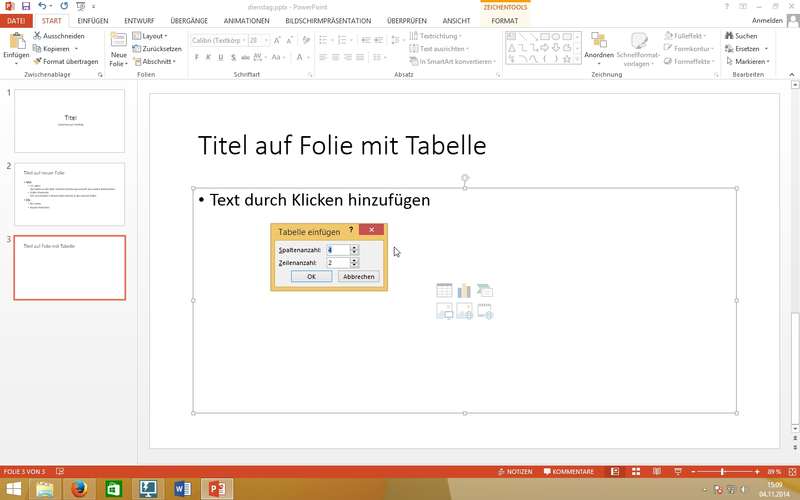Toggle italic formatting button
Screen dimensions: 800x500
point(208,57)
